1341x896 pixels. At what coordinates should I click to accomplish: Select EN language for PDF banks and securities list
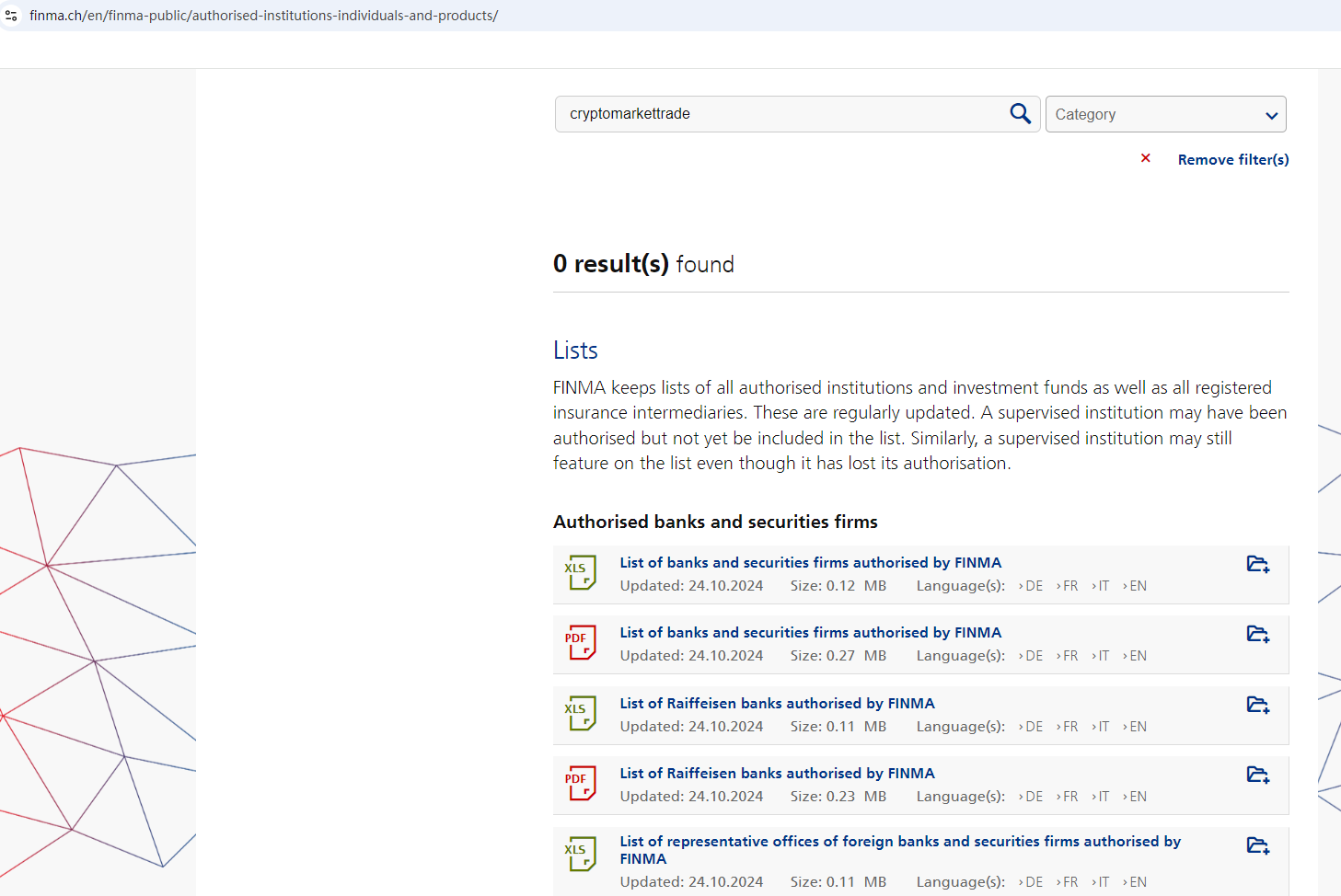pos(1135,656)
